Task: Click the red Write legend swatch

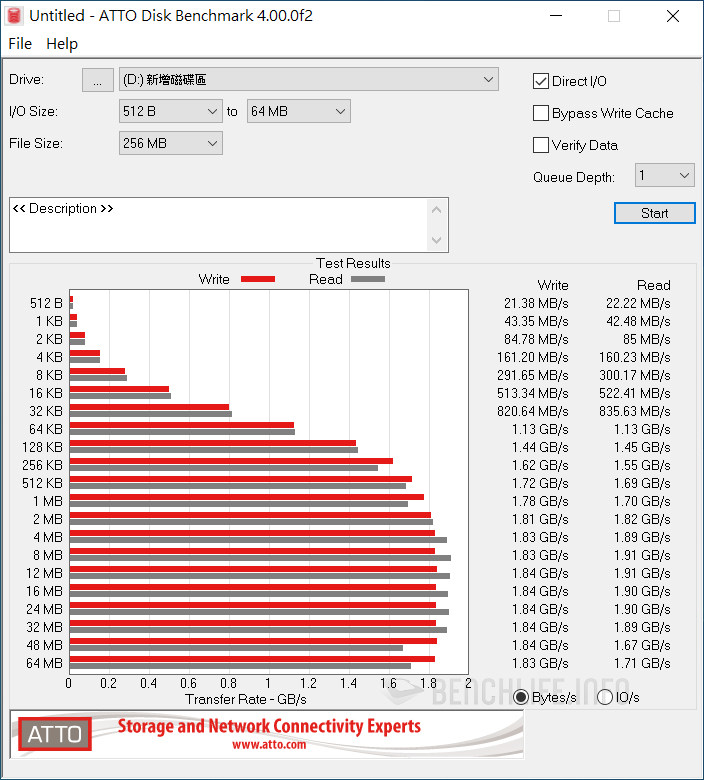Action: coord(258,279)
